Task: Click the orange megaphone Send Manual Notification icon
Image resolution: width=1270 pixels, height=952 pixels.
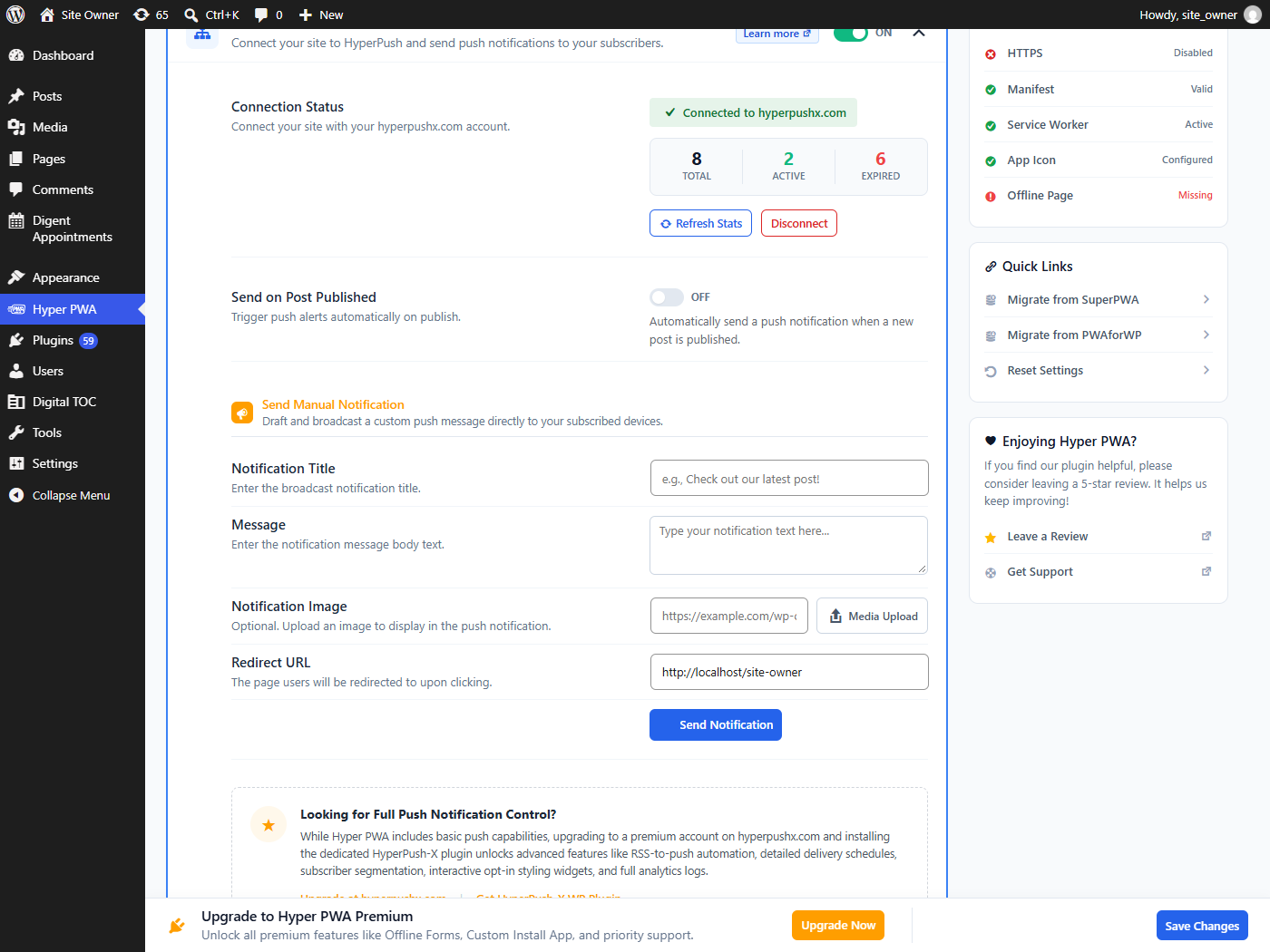Action: [242, 413]
